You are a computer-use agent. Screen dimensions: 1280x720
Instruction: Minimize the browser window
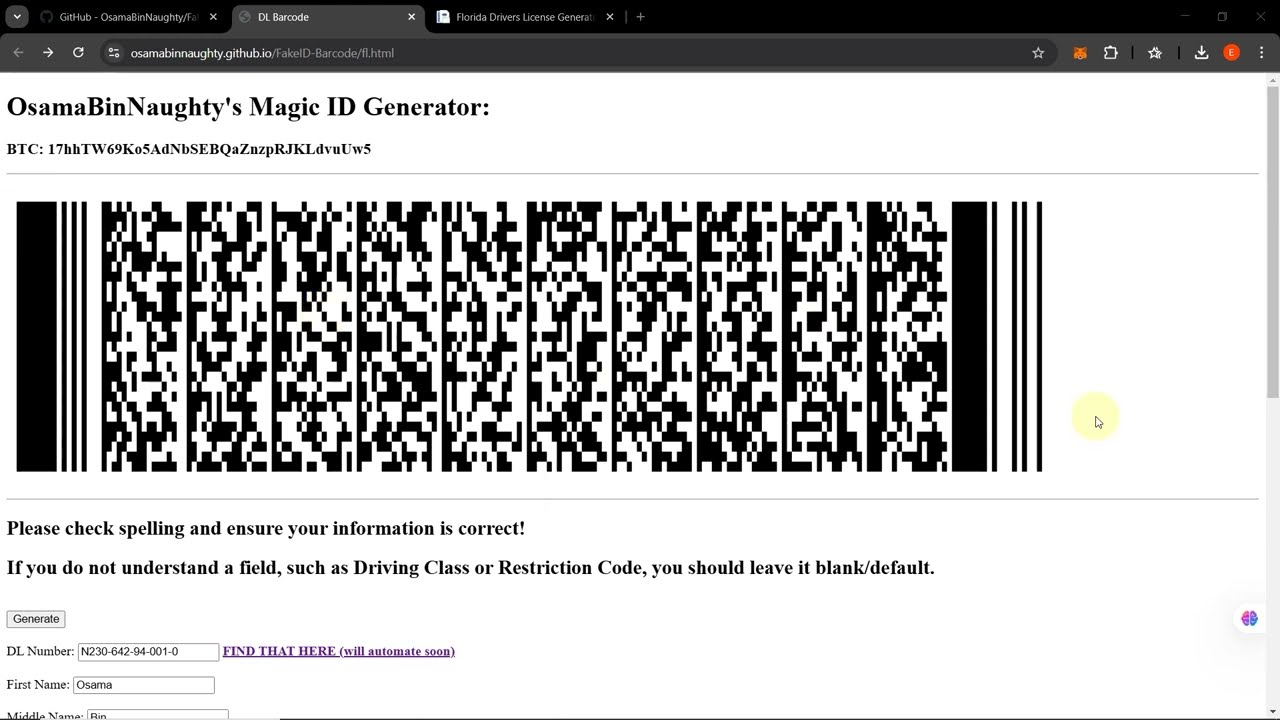coord(1184,17)
